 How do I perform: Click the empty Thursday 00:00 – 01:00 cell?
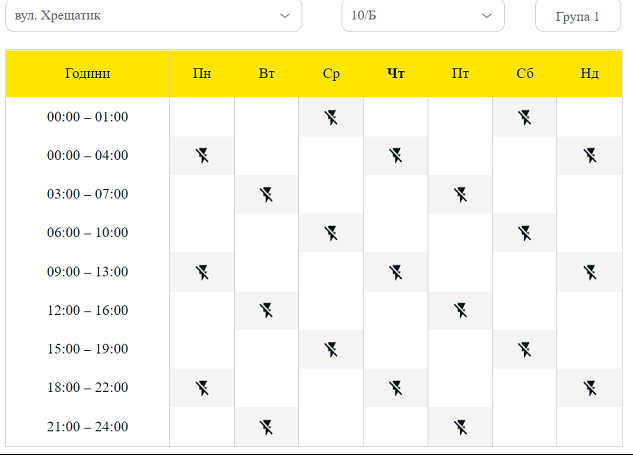click(396, 117)
